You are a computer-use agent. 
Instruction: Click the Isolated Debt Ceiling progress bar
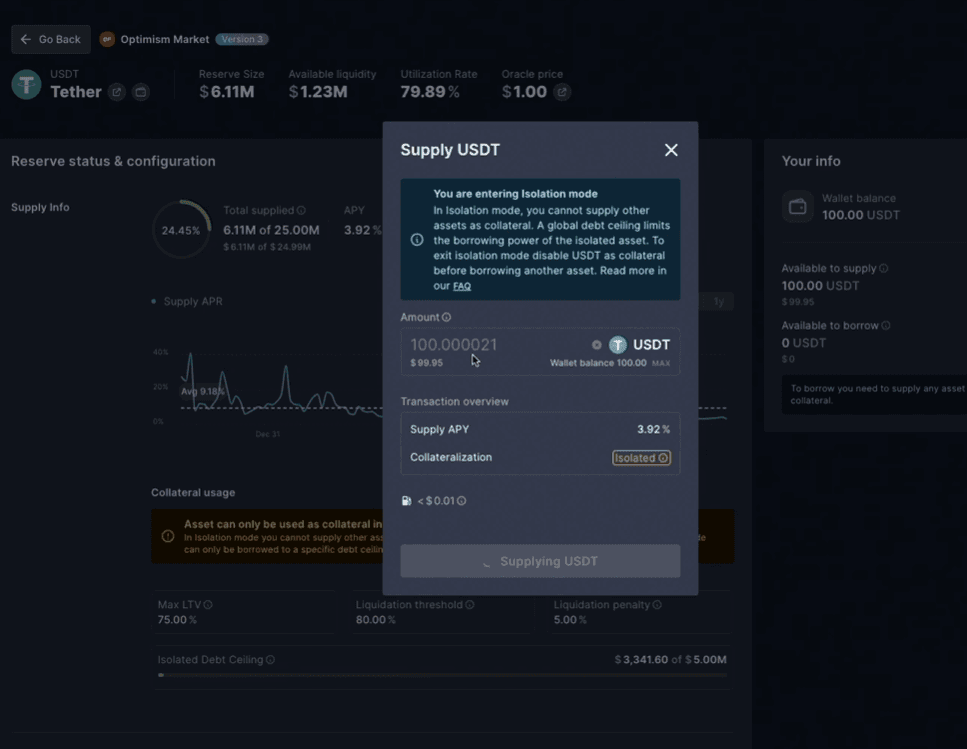click(x=442, y=675)
